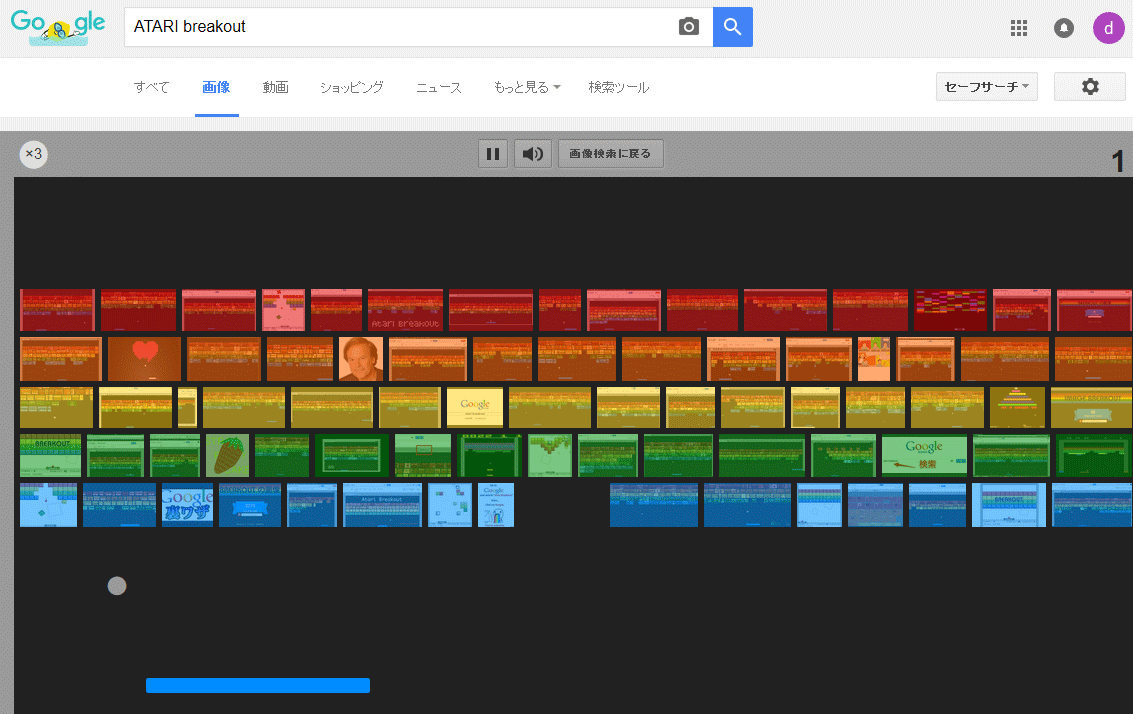Open the ニュース tab
Viewport: 1133px width, 714px height.
coord(439,87)
